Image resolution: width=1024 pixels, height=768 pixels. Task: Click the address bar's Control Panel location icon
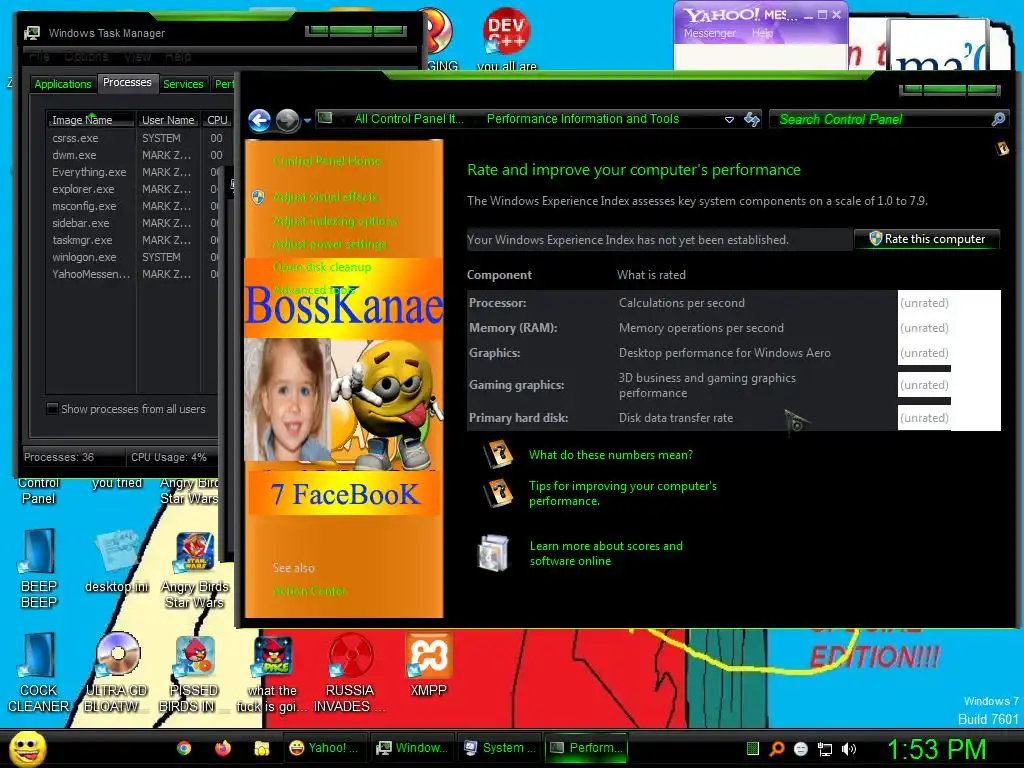(x=325, y=118)
